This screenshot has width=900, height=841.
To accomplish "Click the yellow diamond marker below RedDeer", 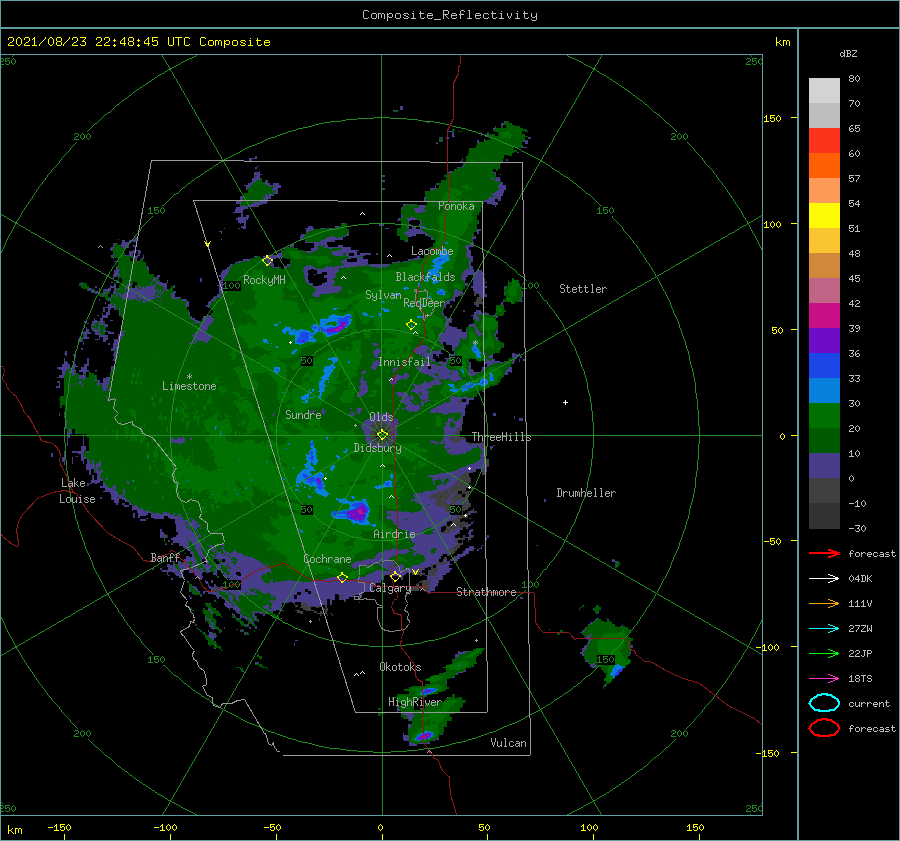I will [x=411, y=324].
